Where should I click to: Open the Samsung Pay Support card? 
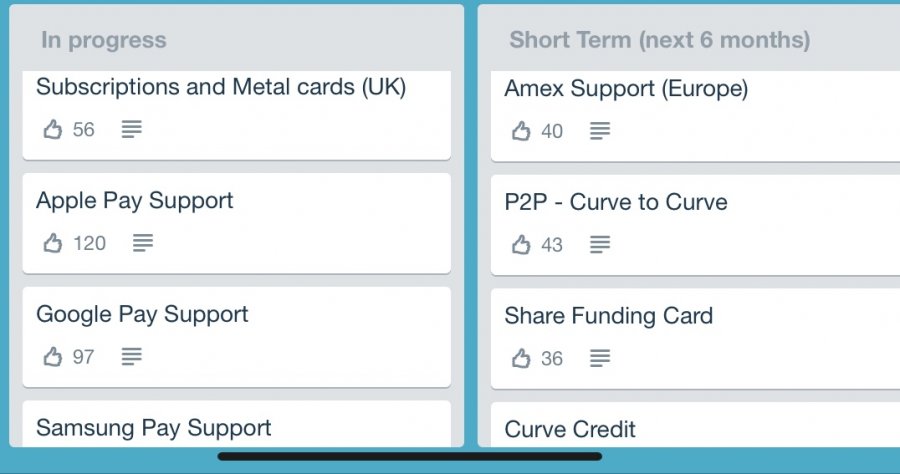153,428
